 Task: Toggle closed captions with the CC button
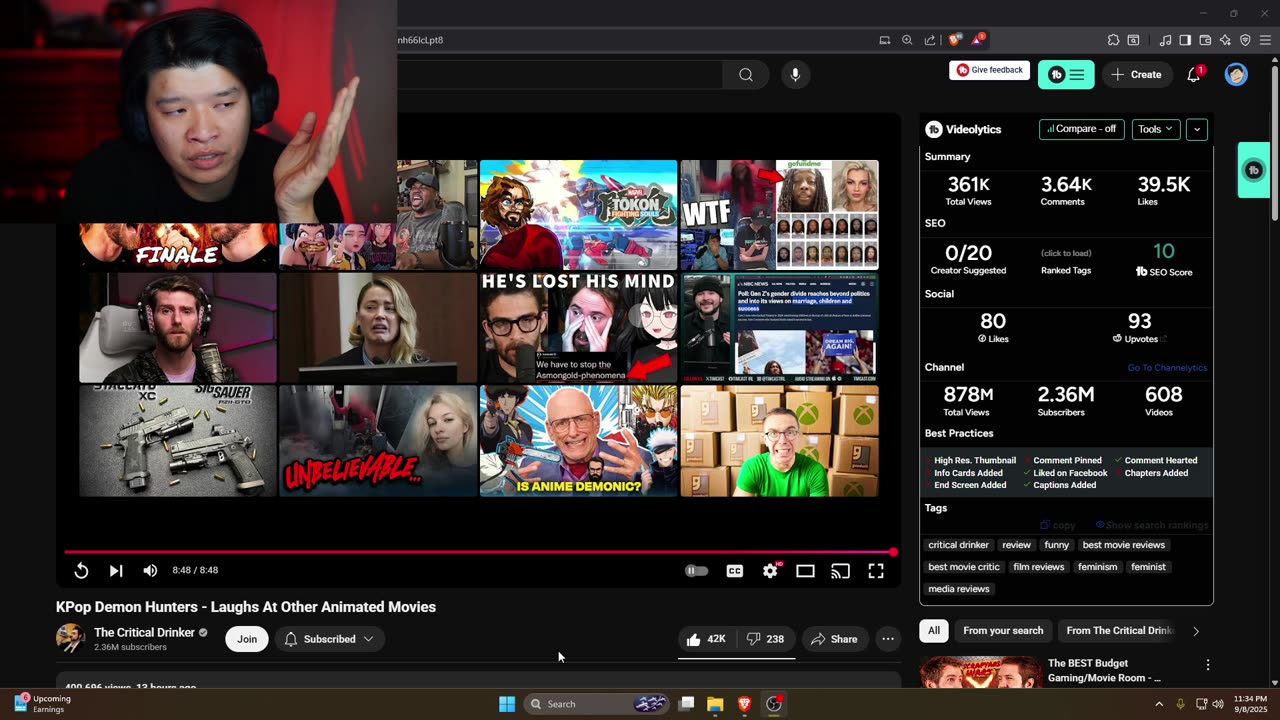tap(735, 570)
